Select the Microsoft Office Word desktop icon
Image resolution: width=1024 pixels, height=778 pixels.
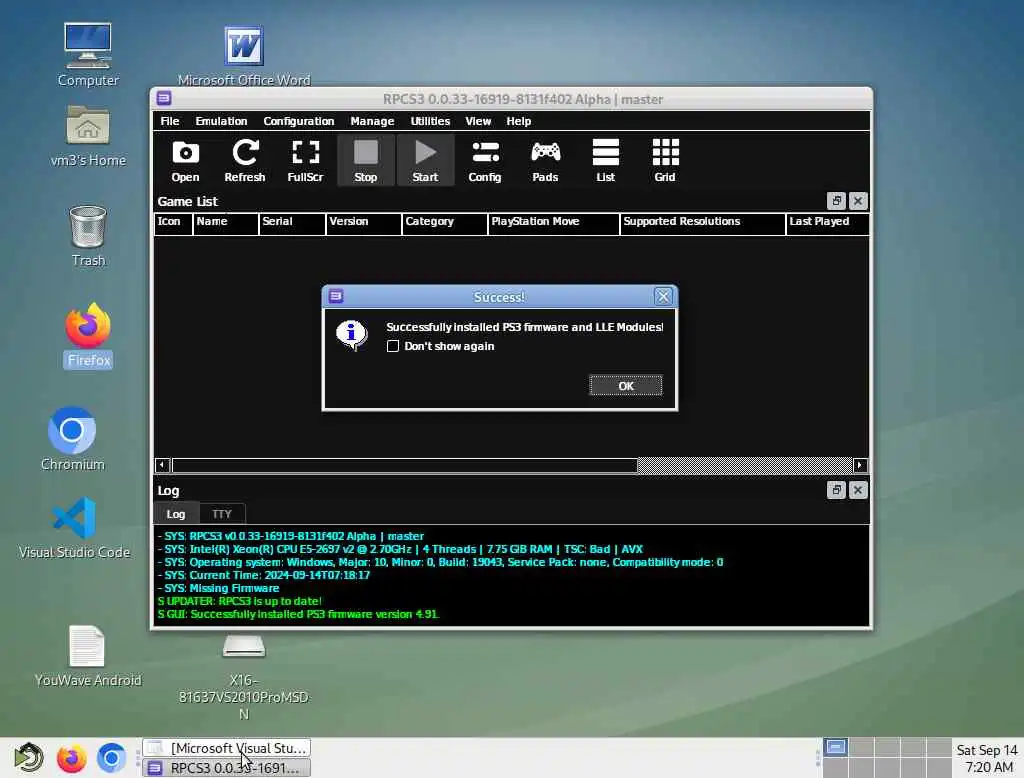[244, 56]
